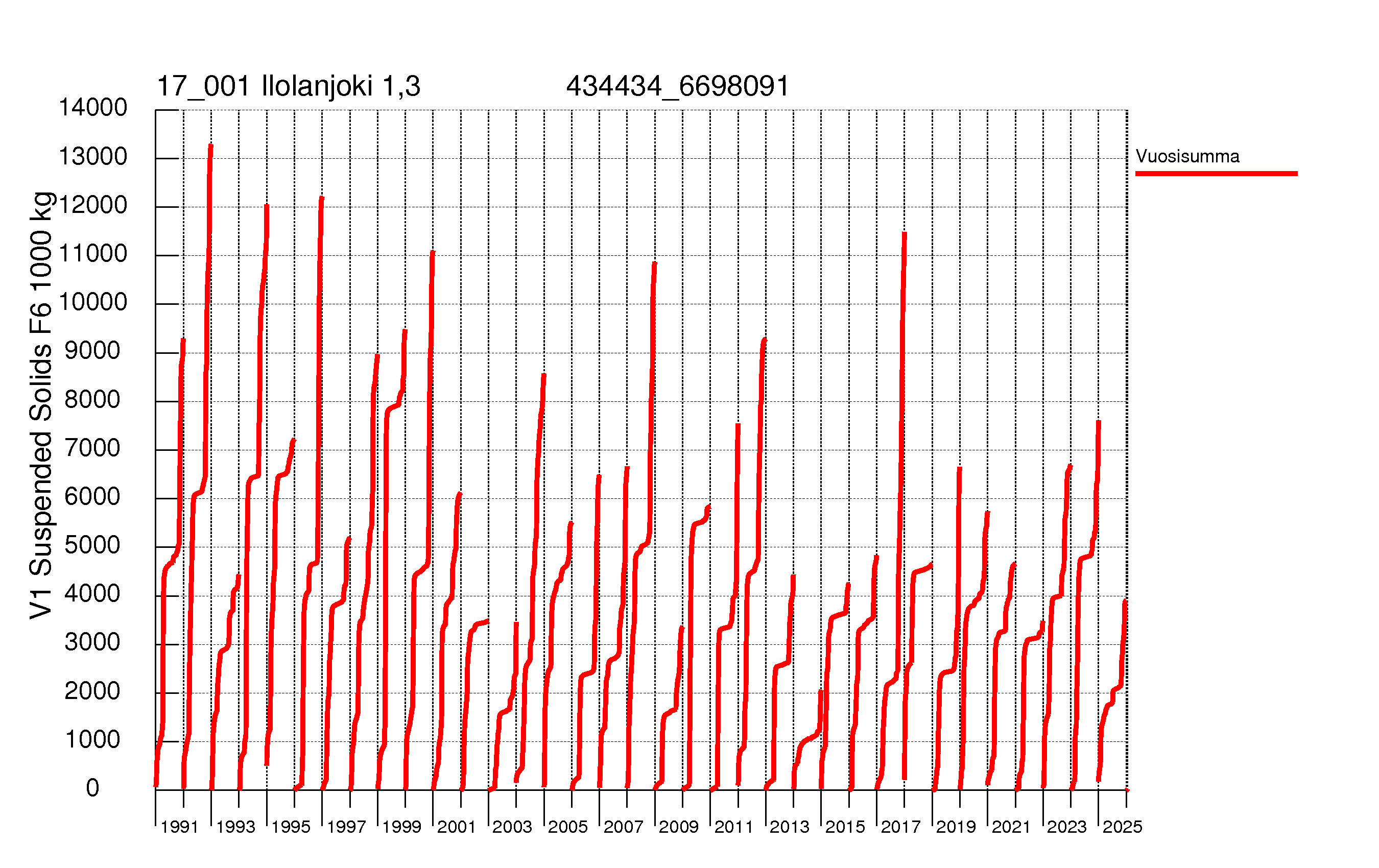Screen dimensions: 1379x868
Task: Click the Vuosisumma legend label
Action: click(x=1187, y=156)
